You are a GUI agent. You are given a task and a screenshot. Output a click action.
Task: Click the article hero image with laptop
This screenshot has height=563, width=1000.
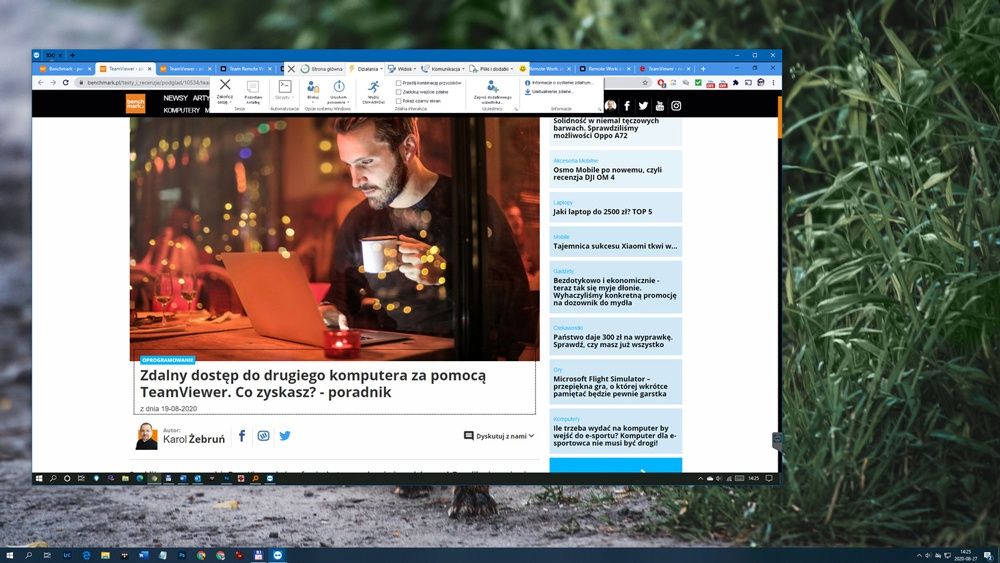[x=334, y=238]
